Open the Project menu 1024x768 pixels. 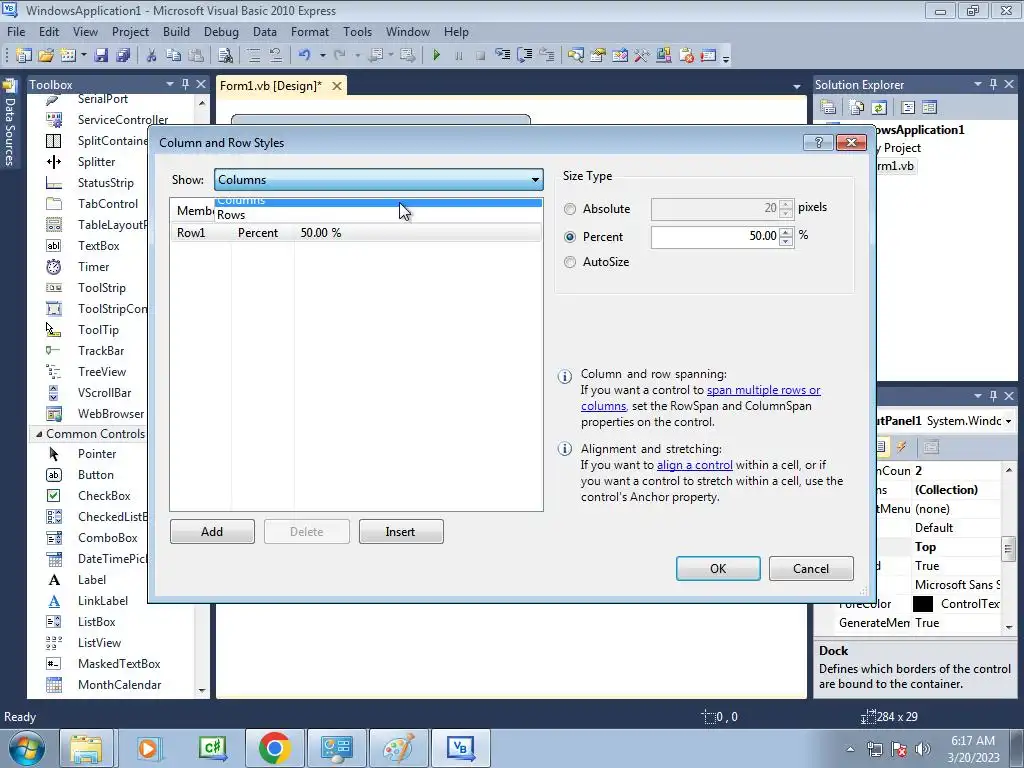(x=130, y=31)
